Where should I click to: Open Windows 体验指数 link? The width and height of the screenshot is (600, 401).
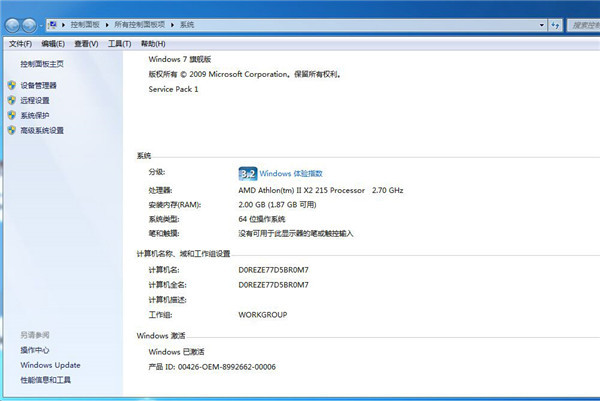tap(291, 174)
